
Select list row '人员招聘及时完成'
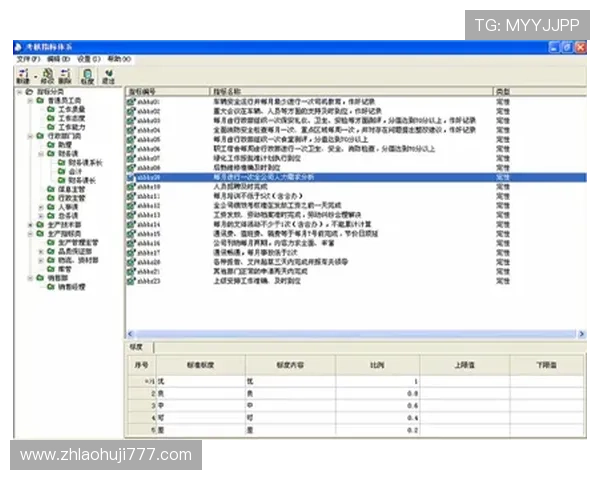point(356,187)
